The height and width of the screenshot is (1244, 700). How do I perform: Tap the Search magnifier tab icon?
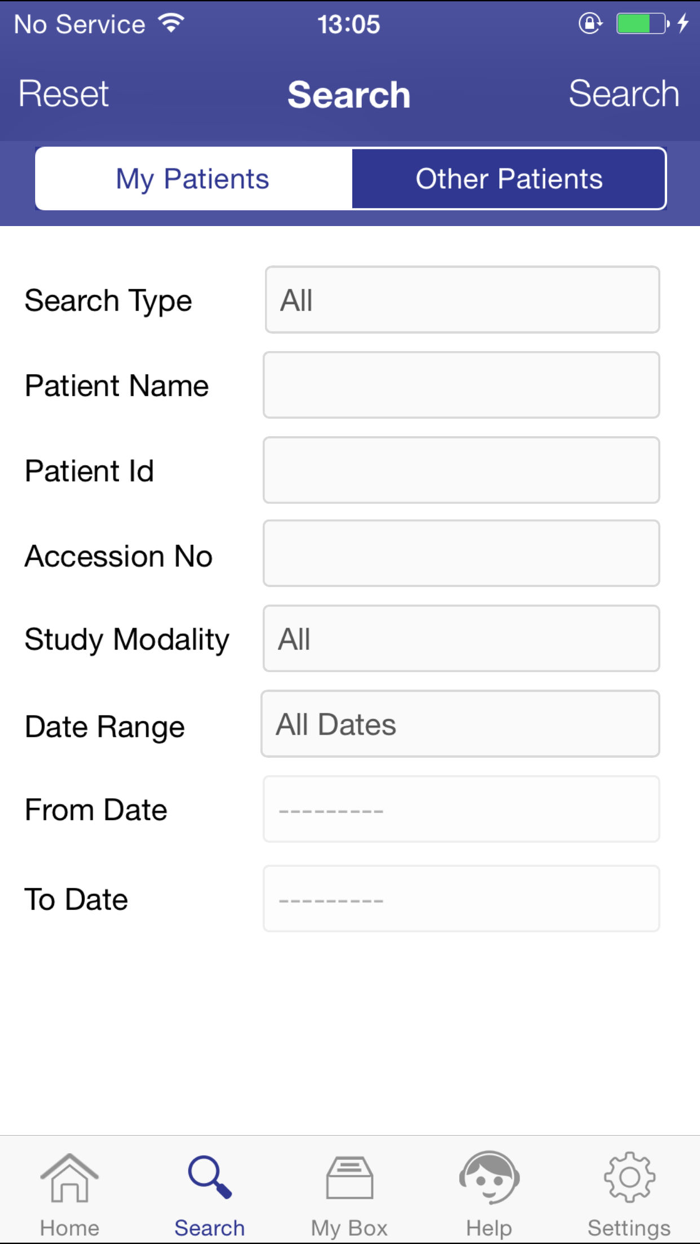pyautogui.click(x=209, y=1178)
